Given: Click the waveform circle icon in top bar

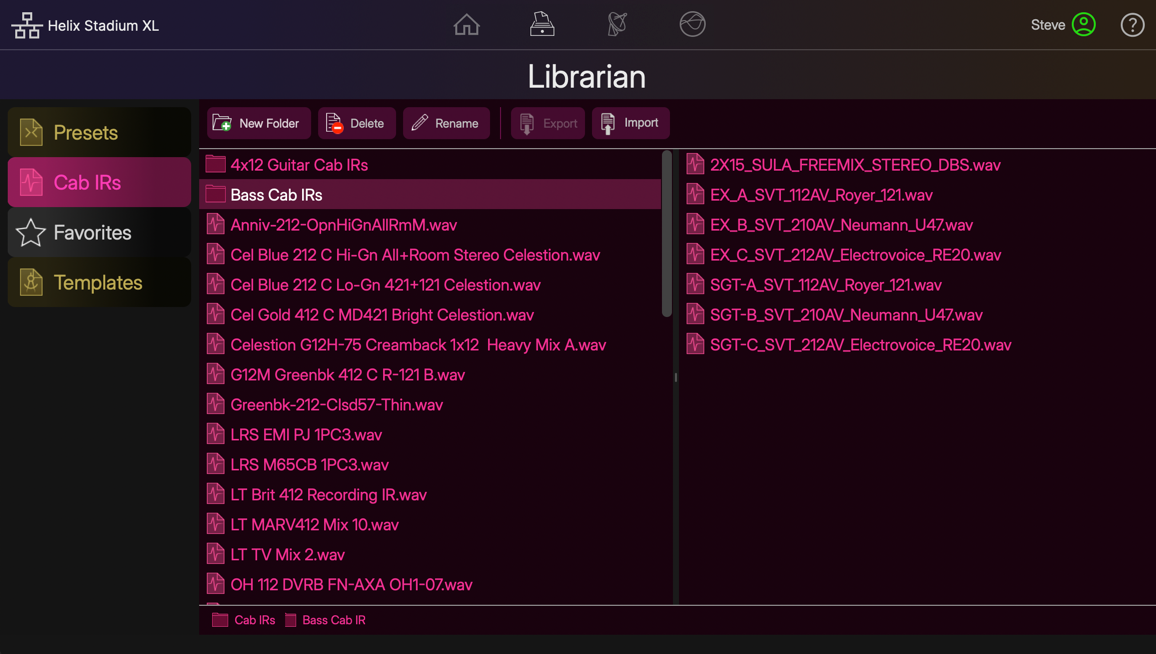Looking at the screenshot, I should [691, 24].
